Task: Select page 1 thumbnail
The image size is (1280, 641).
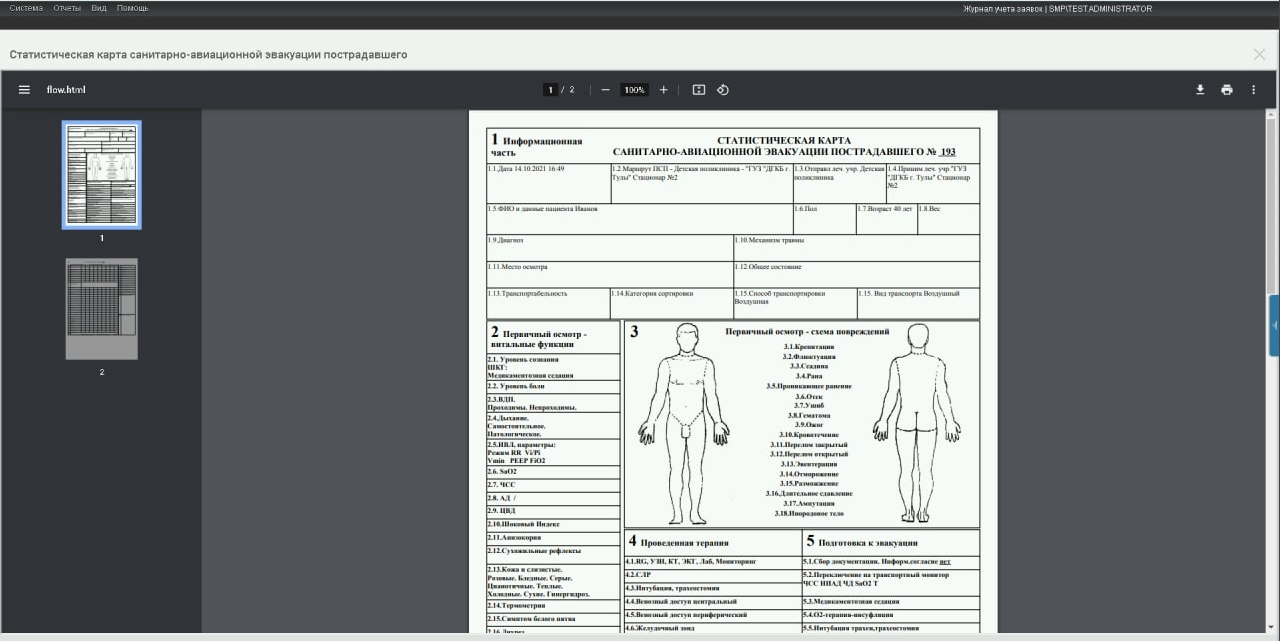Action: coord(102,175)
